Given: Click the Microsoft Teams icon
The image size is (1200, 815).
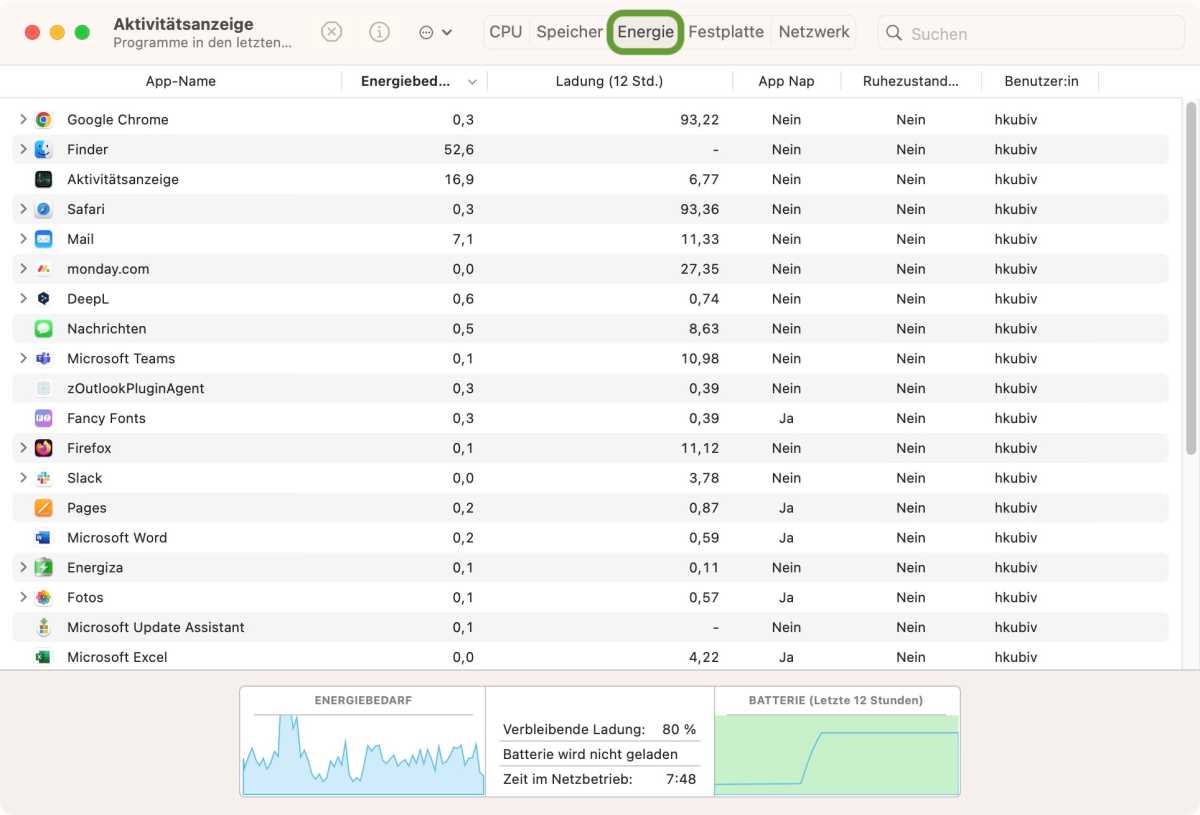Looking at the screenshot, I should 43,359.
